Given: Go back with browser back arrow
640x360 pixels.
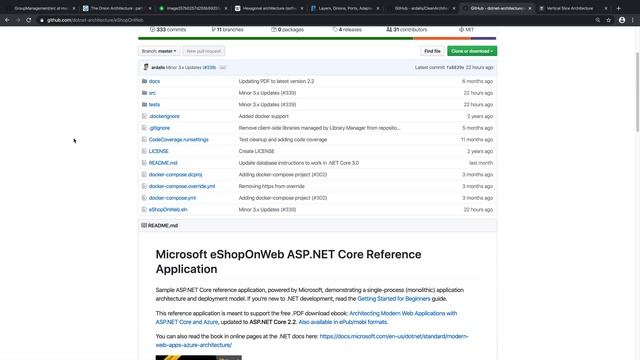Looking at the screenshot, I should pos(7,20).
